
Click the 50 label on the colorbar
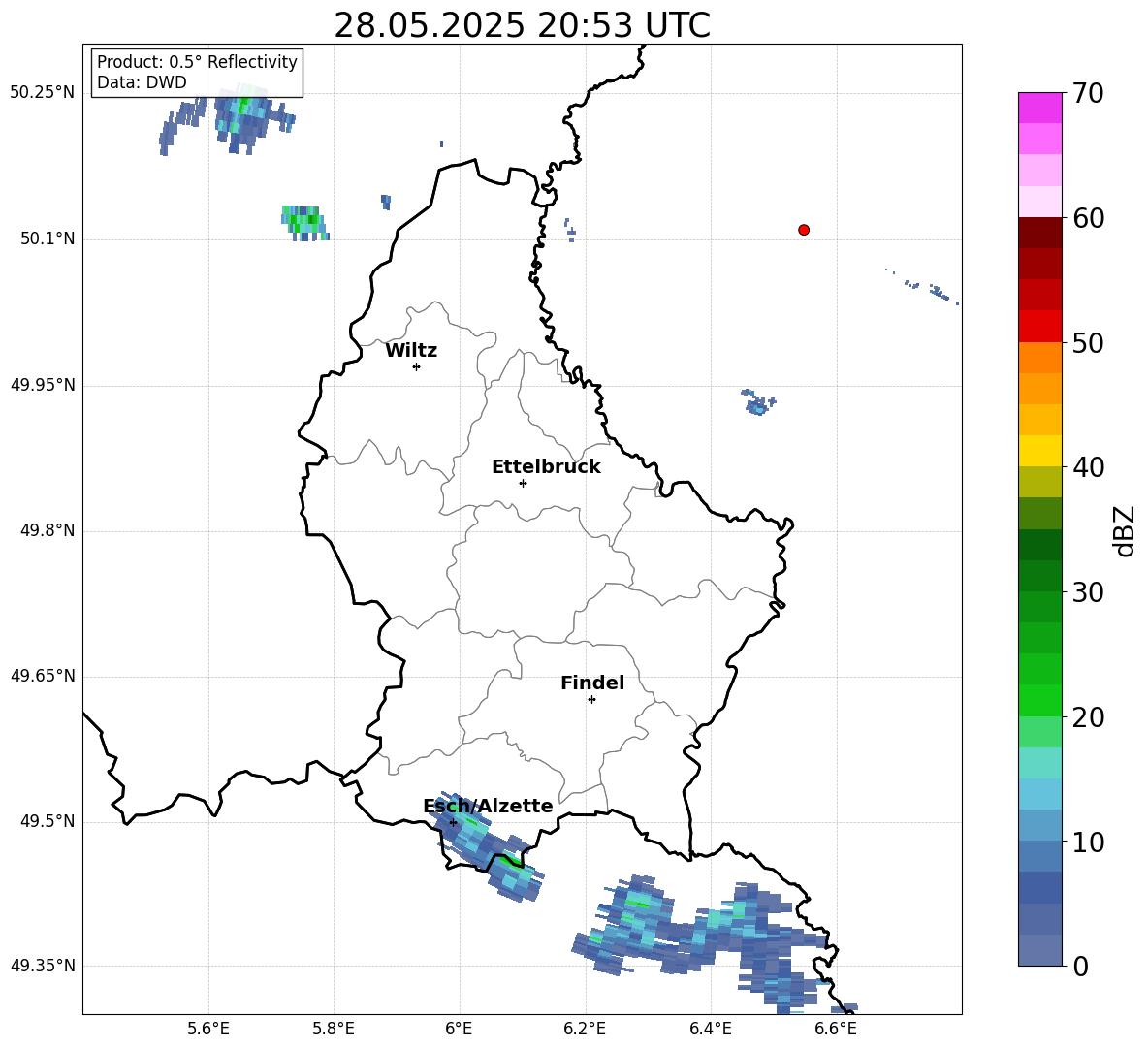(1088, 342)
